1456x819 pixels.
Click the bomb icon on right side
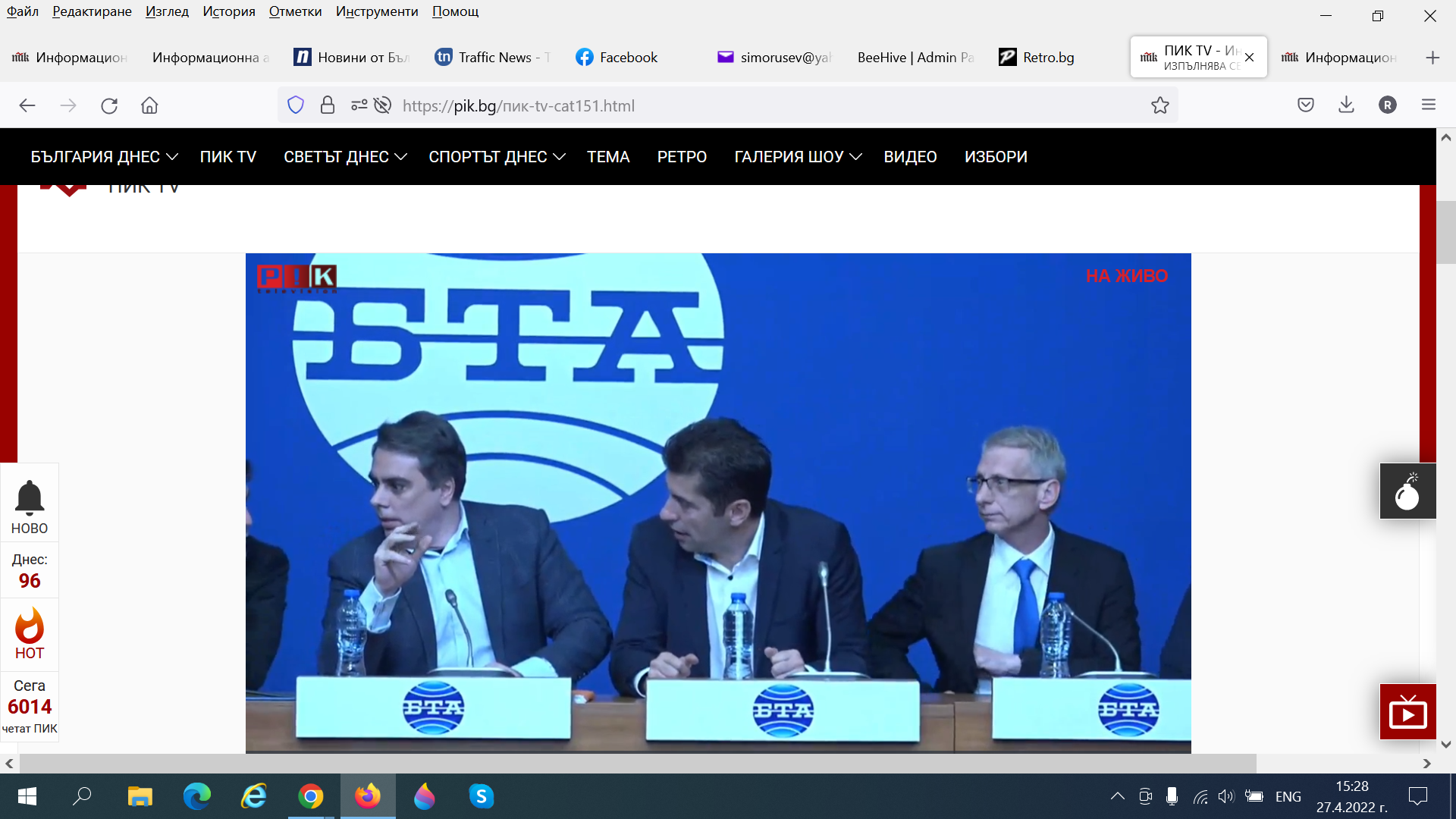(1407, 491)
